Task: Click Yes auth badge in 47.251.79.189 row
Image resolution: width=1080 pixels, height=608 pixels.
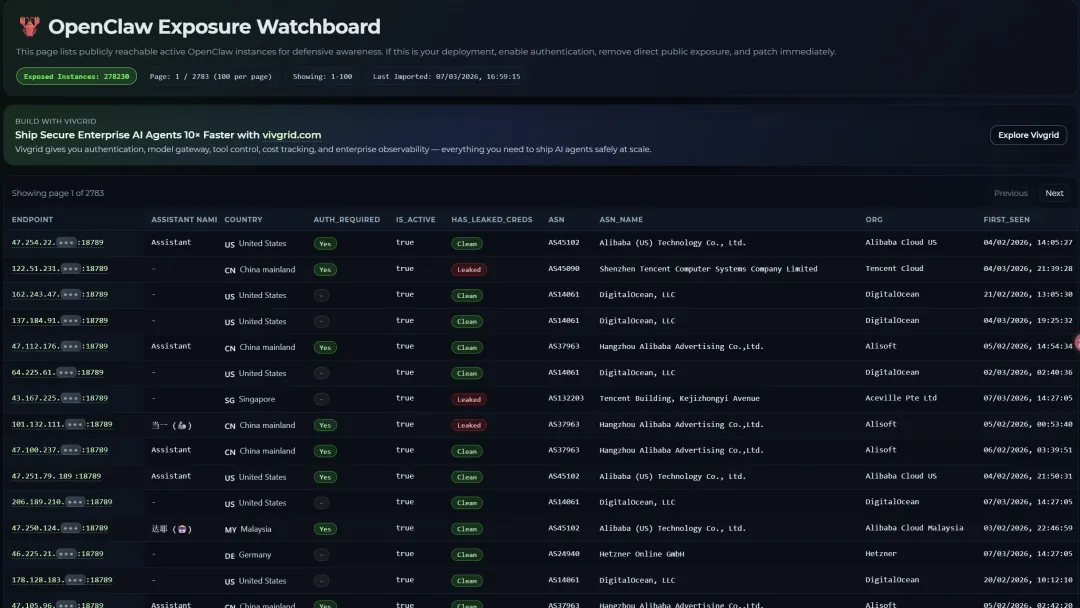Action: pyautogui.click(x=325, y=477)
